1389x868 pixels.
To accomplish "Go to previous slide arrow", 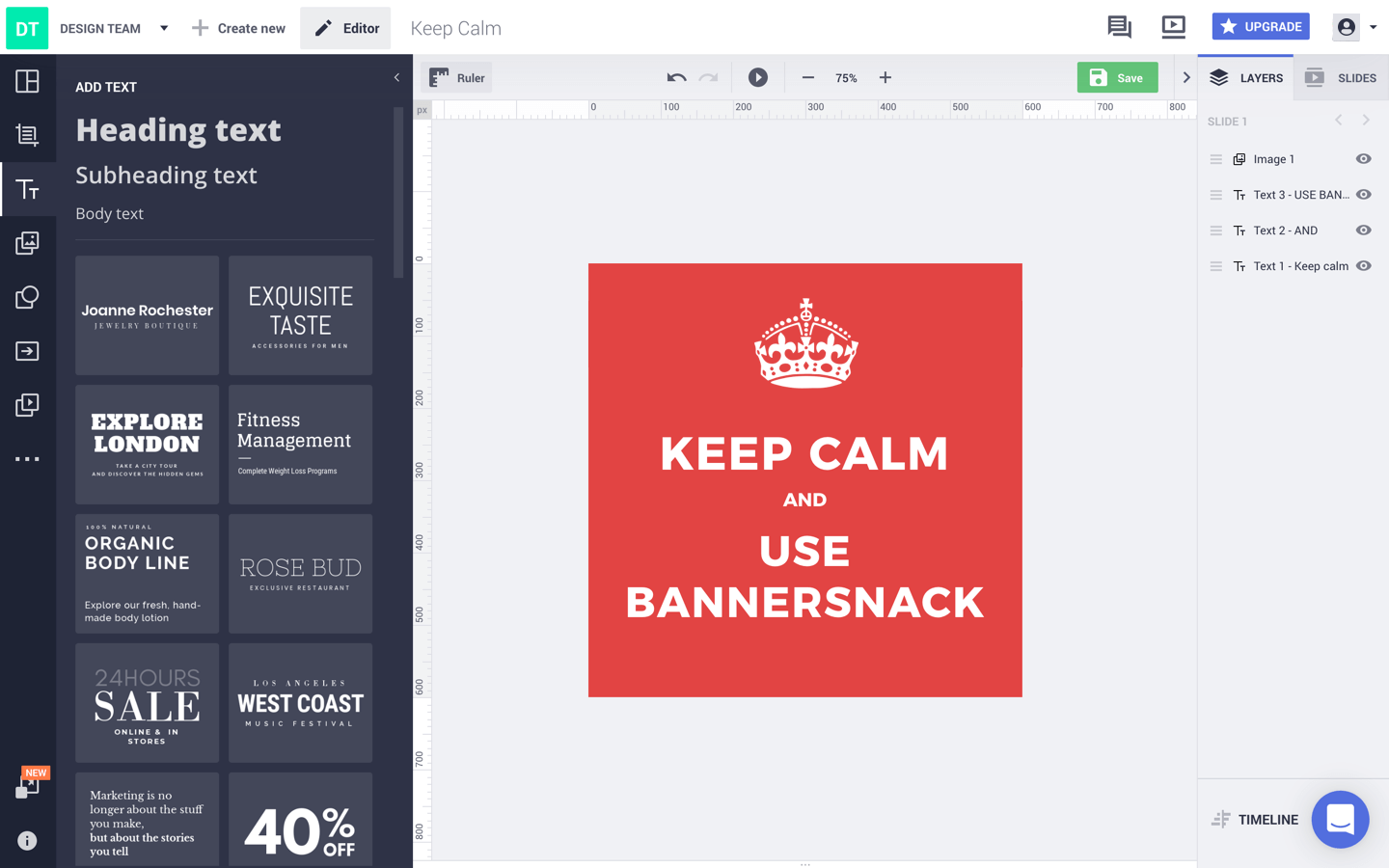I will coord(1339,121).
